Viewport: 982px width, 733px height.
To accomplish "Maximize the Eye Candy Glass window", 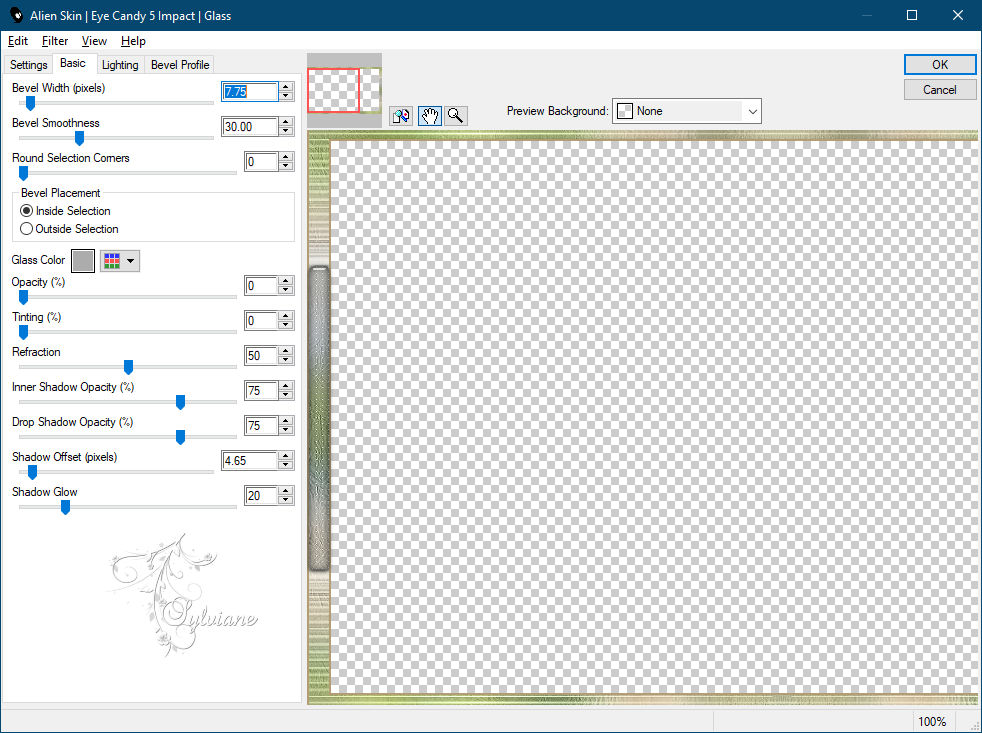I will point(912,15).
